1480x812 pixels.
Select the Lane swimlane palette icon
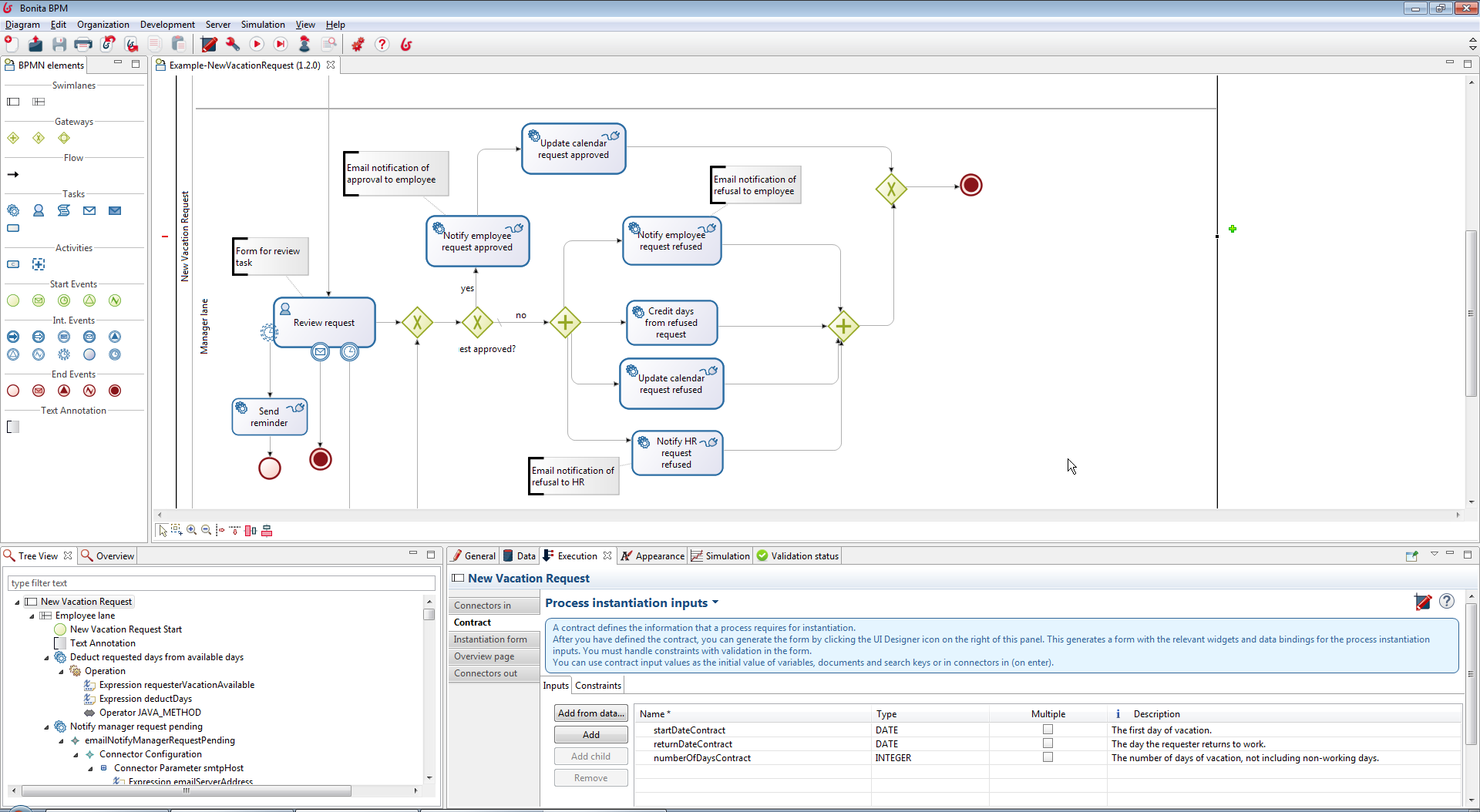(x=39, y=102)
